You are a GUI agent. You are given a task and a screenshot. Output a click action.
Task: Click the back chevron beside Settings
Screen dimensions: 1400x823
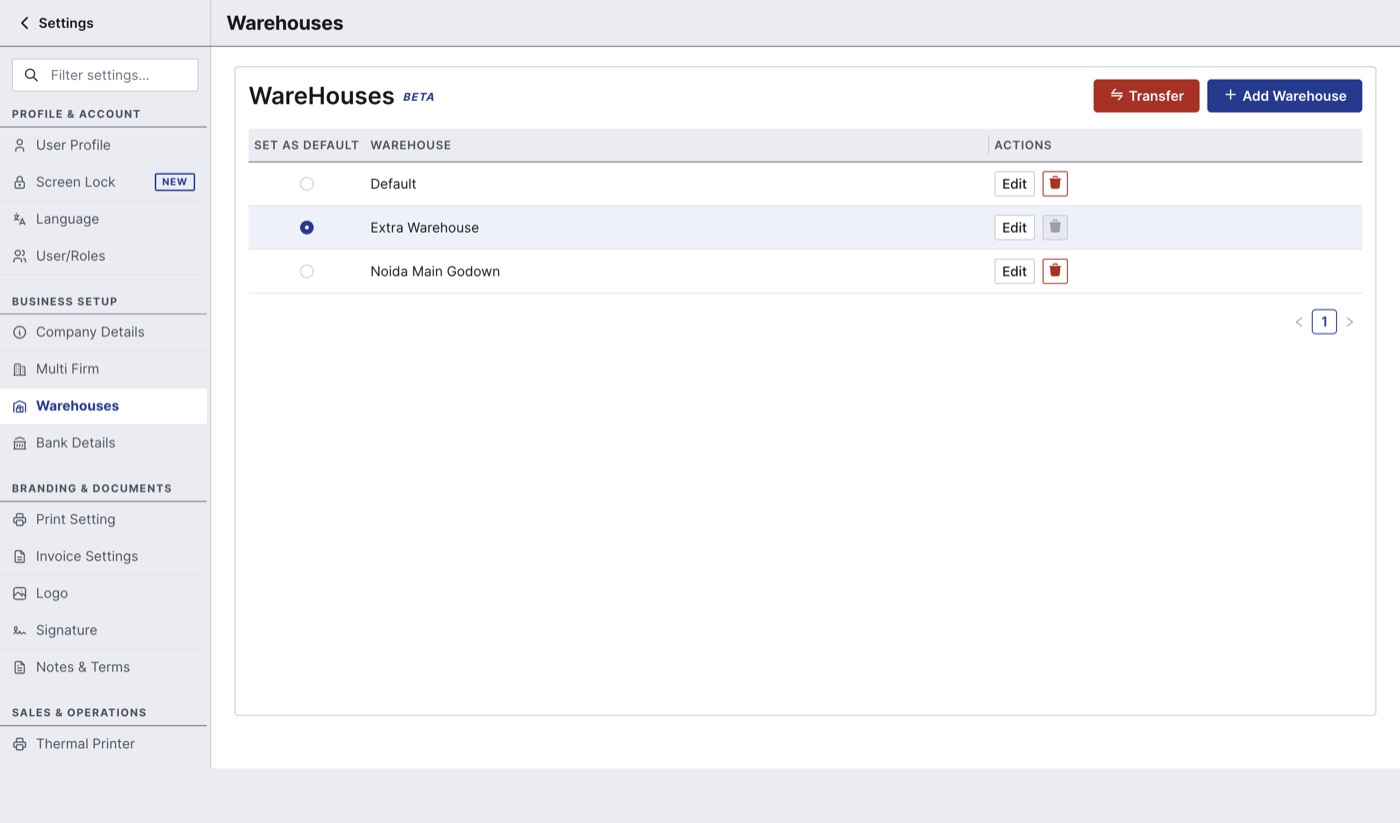tap(24, 23)
